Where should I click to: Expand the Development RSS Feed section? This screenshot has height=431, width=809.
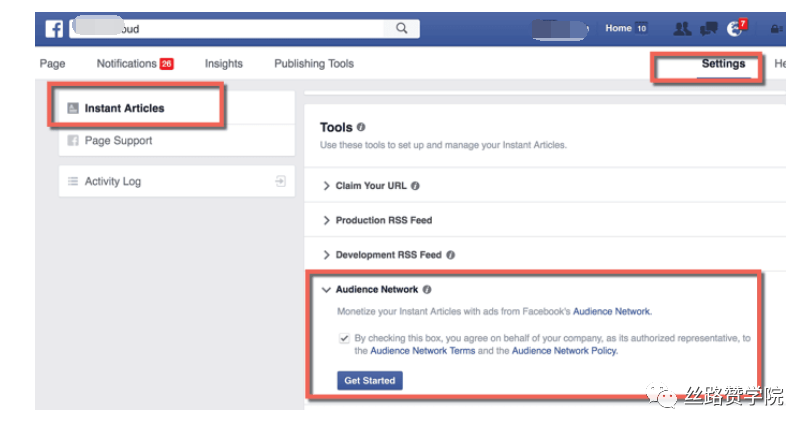(x=326, y=255)
